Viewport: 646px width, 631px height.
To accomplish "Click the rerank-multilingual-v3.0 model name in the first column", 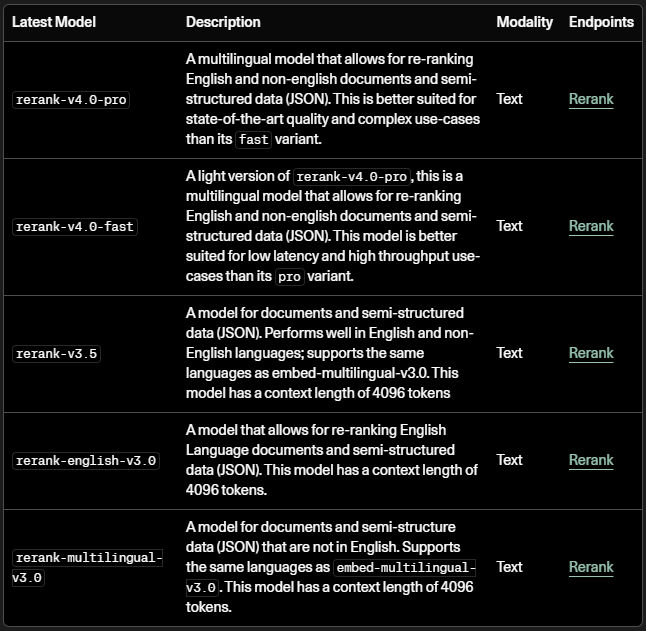I will (x=86, y=559).
